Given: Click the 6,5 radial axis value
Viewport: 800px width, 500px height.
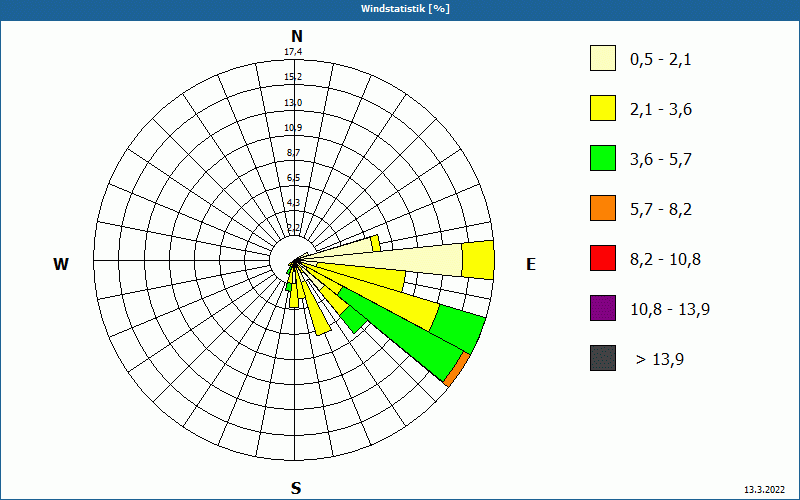Looking at the screenshot, I should pos(293,178).
